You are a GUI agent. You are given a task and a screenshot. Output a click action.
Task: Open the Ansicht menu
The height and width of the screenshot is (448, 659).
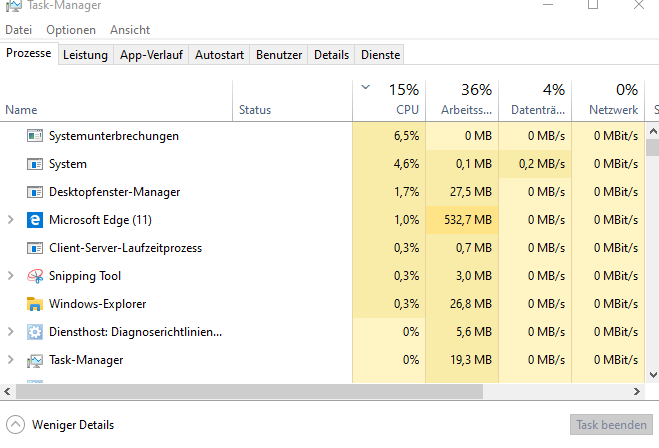pos(130,30)
